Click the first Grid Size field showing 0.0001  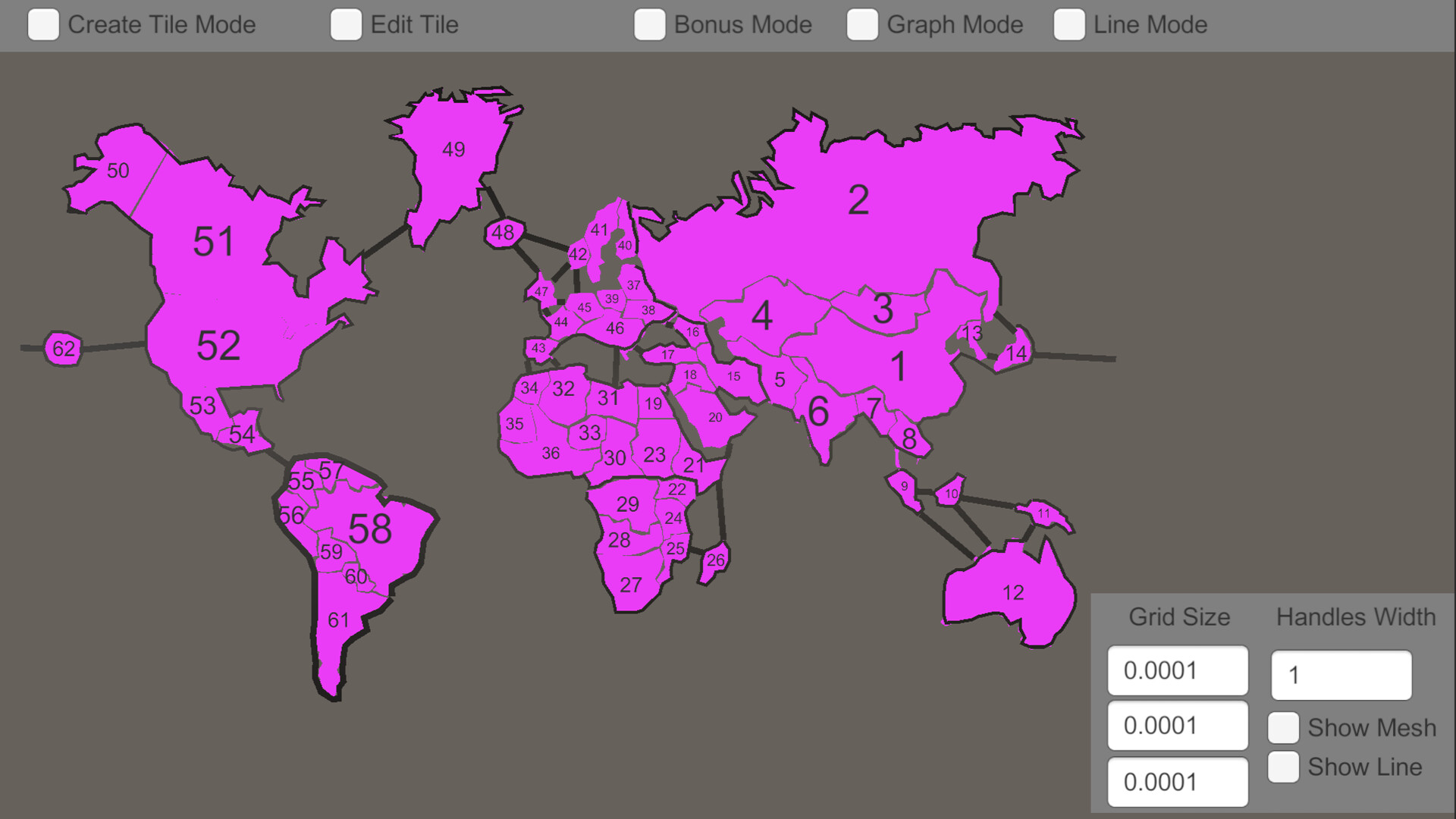(x=1178, y=670)
